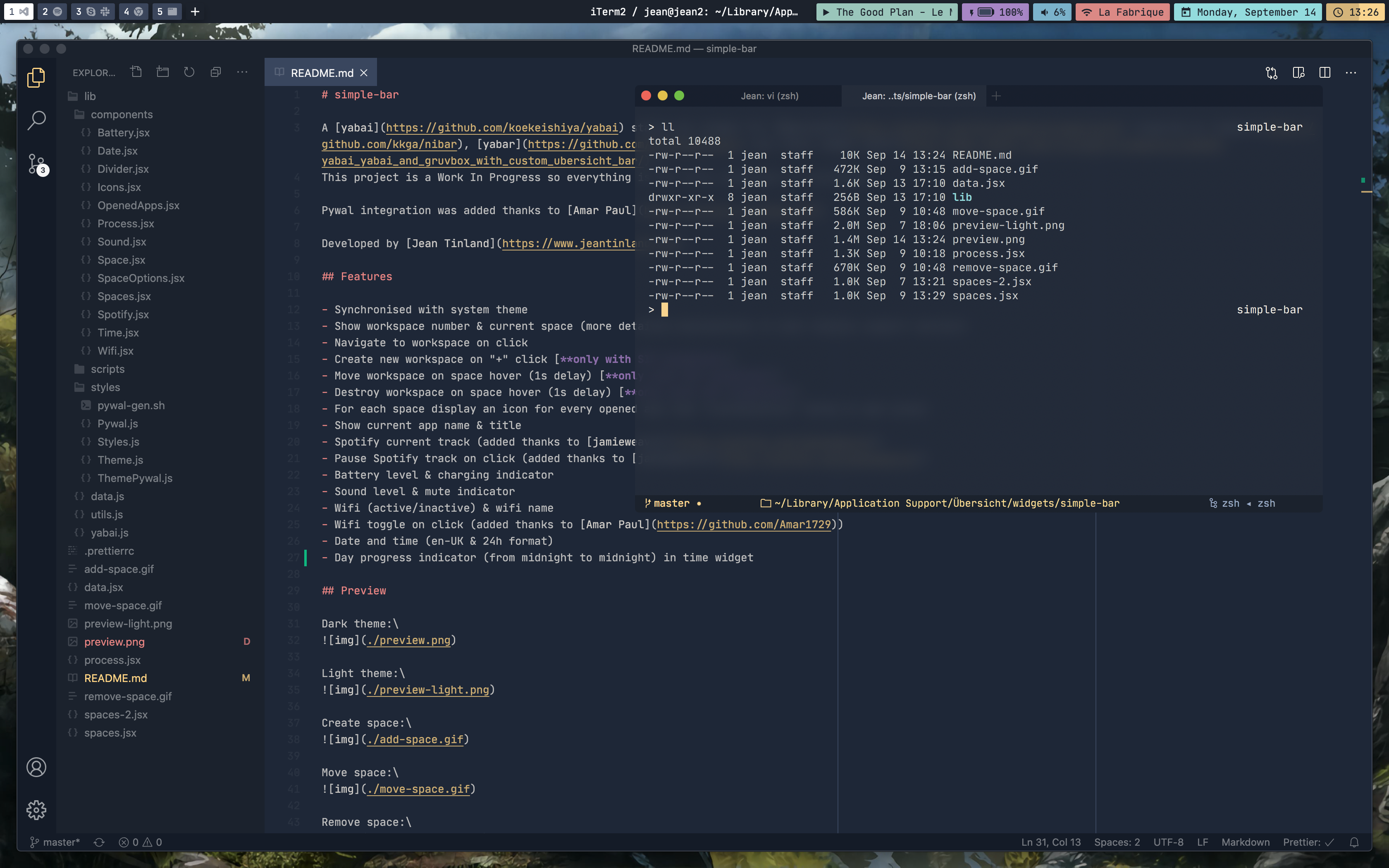The image size is (1389, 868).
Task: Open the Accounts icon in activity bar
Action: tap(36, 768)
